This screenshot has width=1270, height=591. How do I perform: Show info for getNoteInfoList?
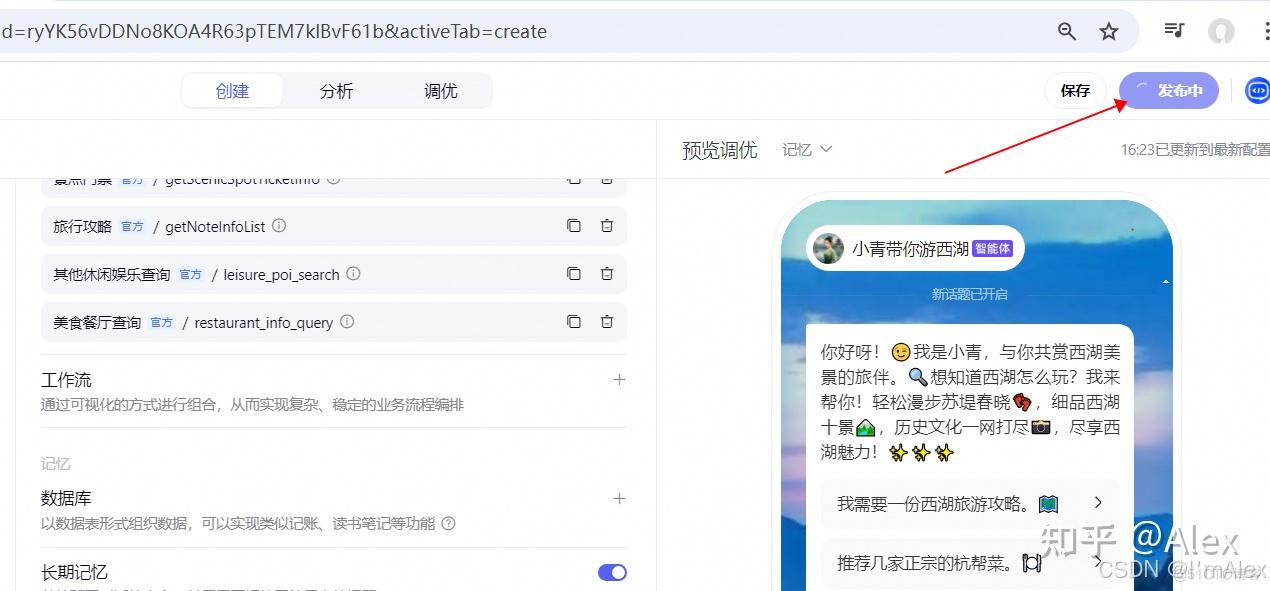279,226
